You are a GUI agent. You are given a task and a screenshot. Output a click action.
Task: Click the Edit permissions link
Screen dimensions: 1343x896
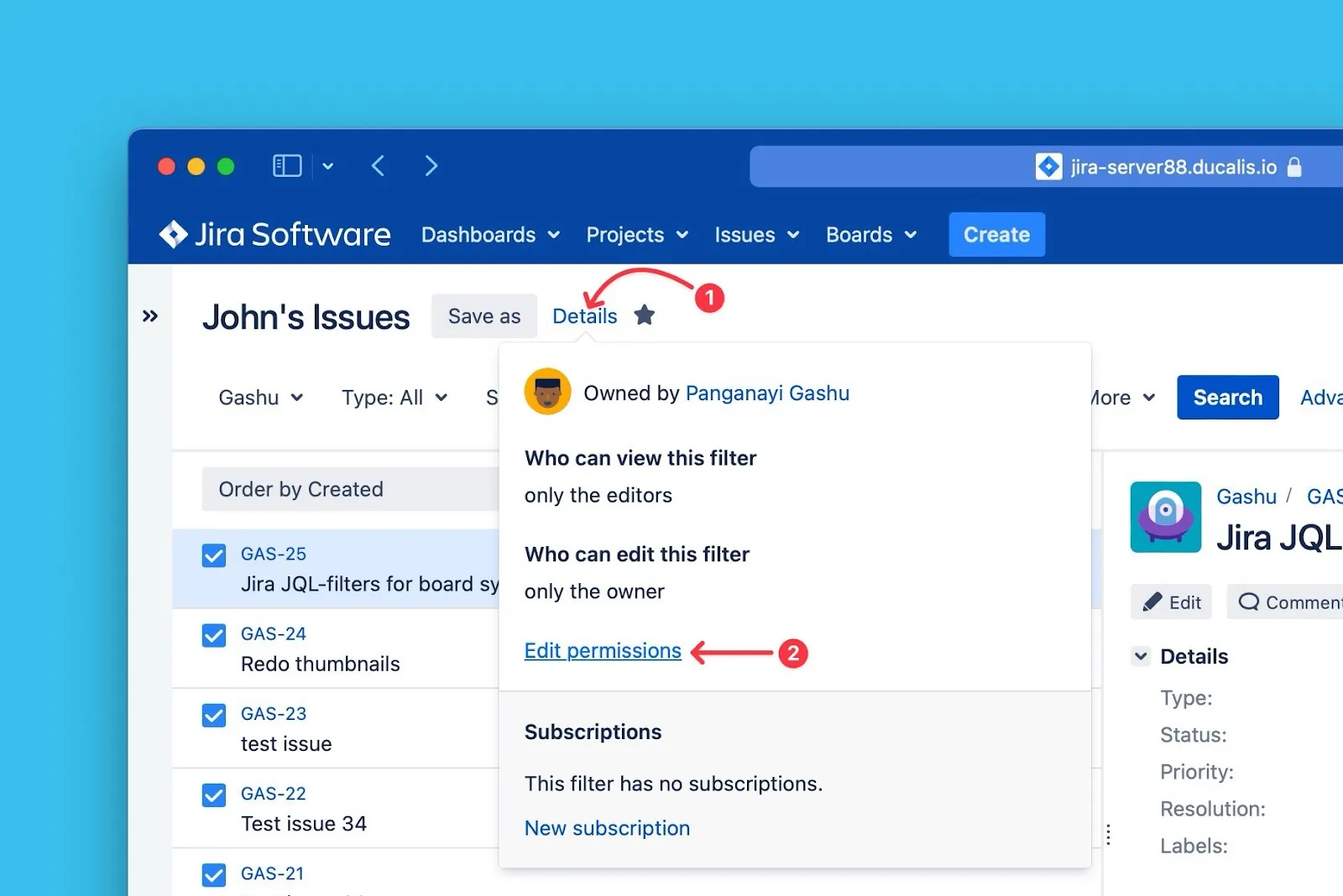[x=603, y=651]
